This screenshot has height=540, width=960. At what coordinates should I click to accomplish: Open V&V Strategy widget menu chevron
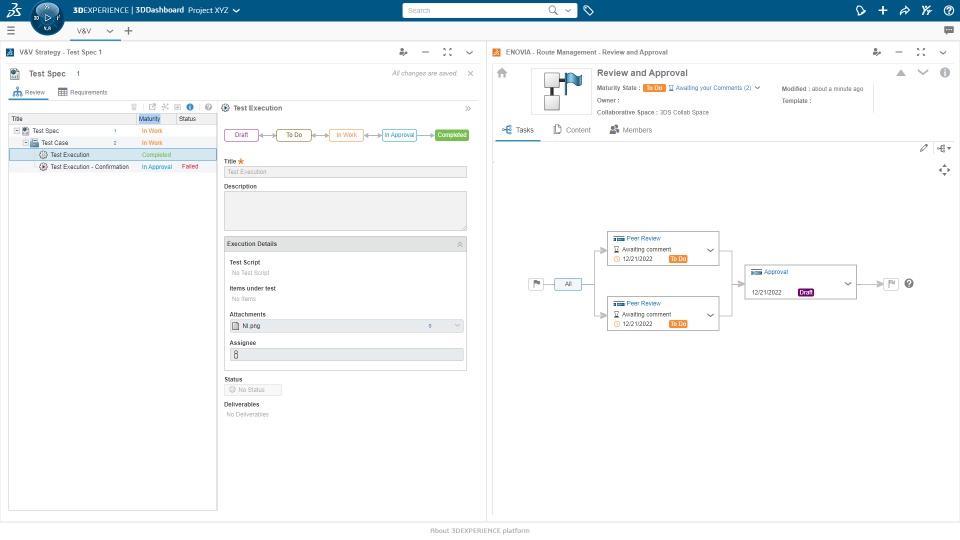[x=470, y=52]
